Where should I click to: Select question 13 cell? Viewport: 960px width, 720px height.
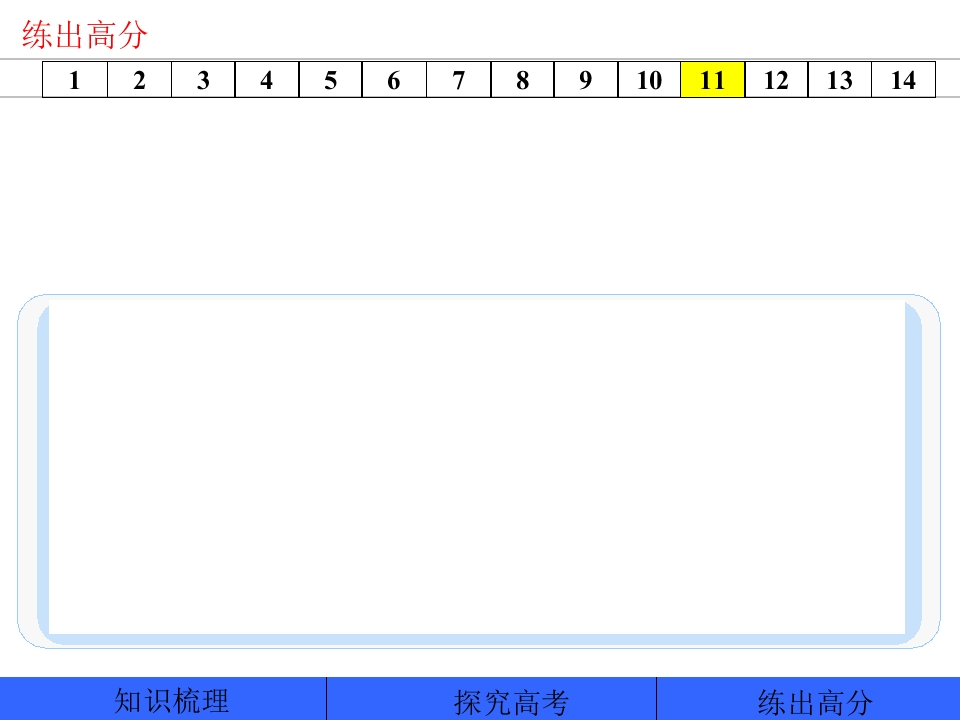click(x=840, y=80)
